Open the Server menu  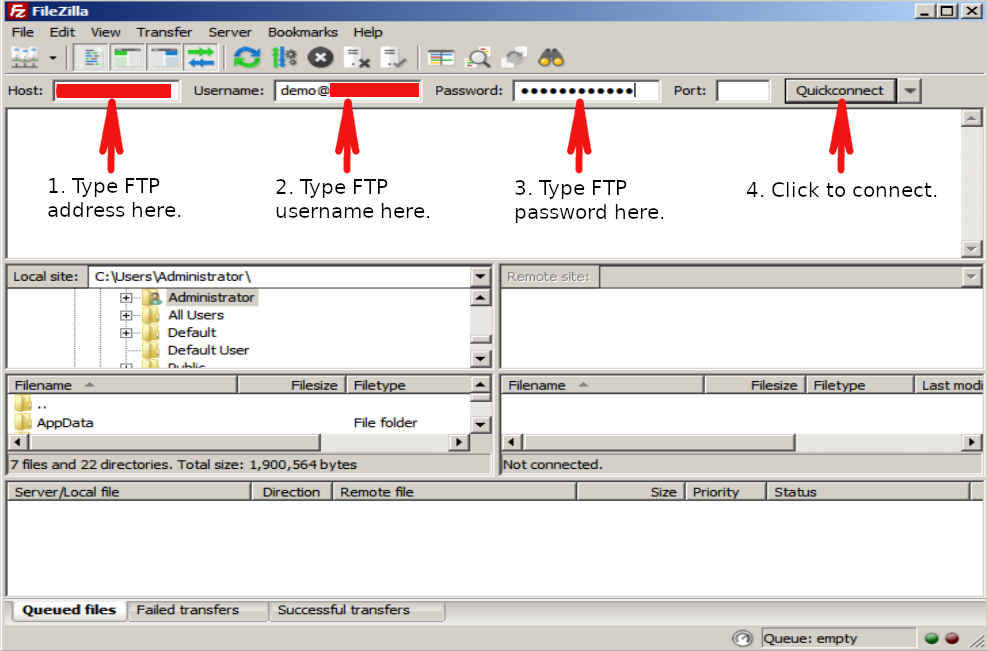click(230, 32)
